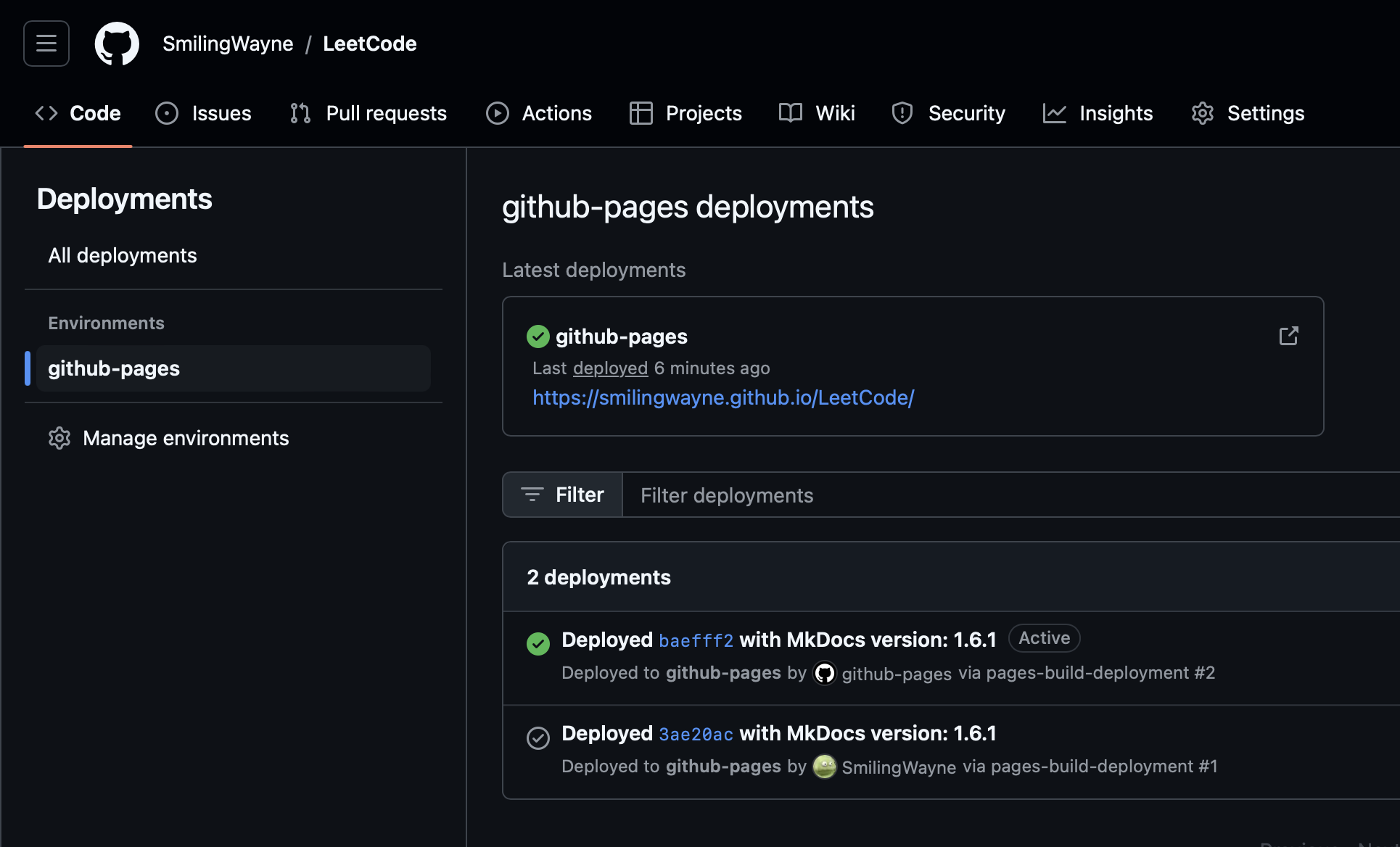Switch to the Wiki tab
Viewport: 1400px width, 847px height.
pos(817,113)
